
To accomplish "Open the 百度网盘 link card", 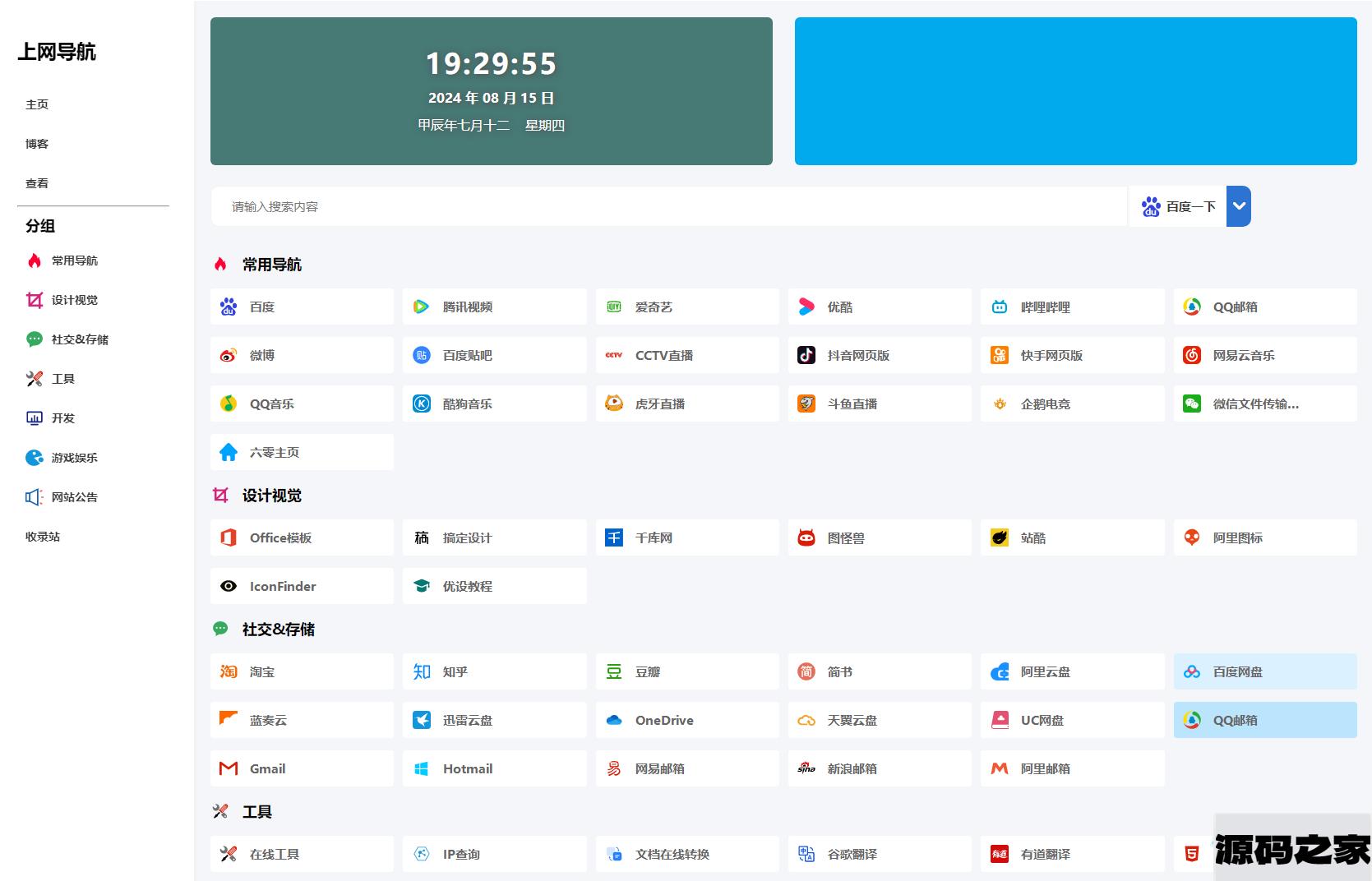I will [x=1265, y=671].
